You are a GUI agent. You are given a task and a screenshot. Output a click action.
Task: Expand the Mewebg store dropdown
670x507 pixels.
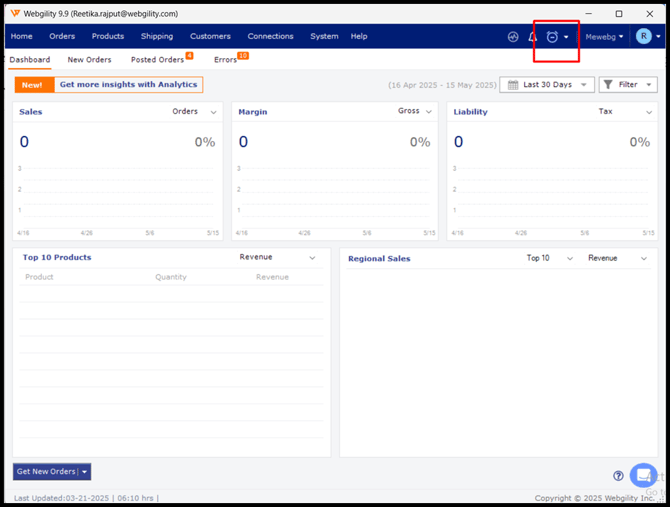pyautogui.click(x=604, y=37)
